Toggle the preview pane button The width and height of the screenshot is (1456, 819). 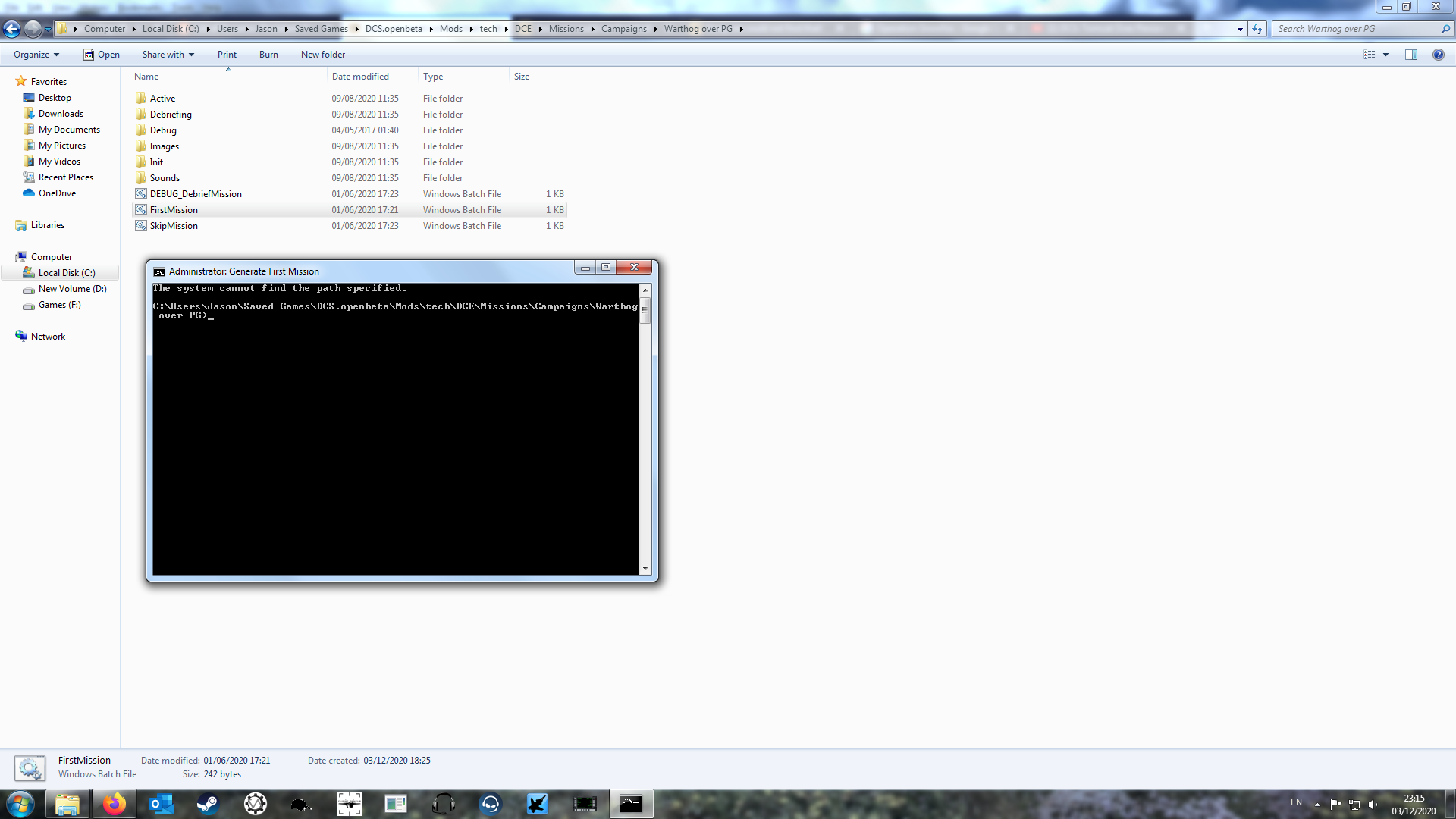coord(1411,55)
